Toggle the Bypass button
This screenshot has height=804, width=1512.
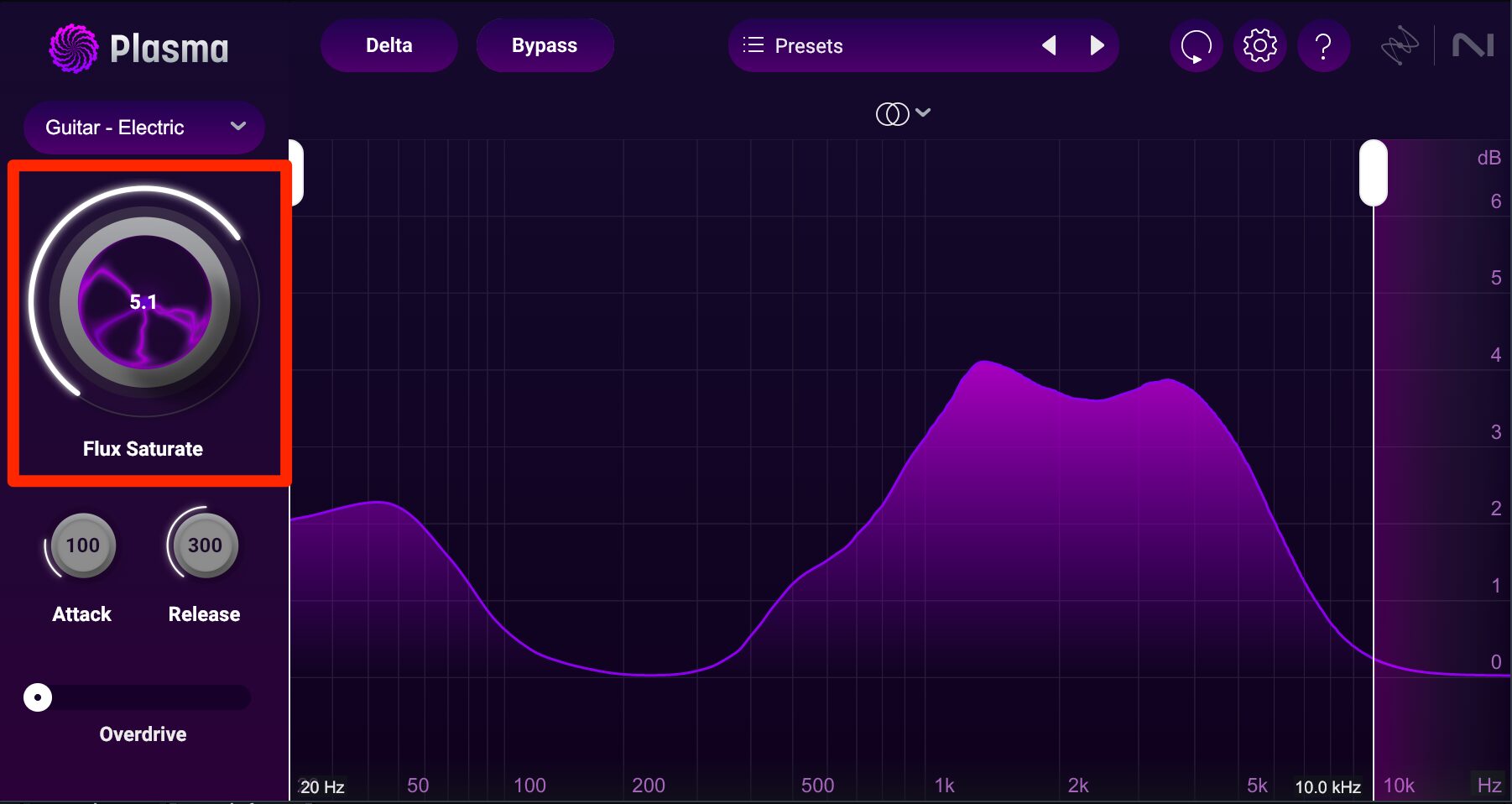545,45
